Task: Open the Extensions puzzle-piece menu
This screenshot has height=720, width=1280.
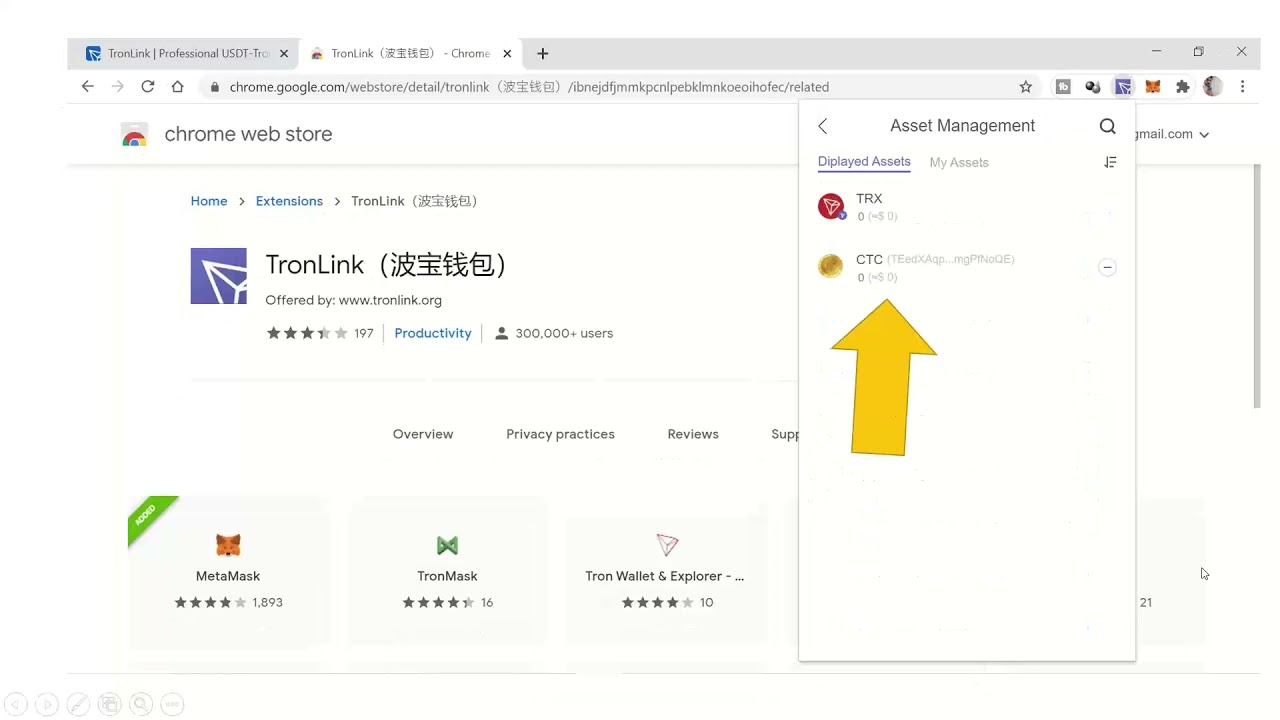Action: pyautogui.click(x=1183, y=87)
